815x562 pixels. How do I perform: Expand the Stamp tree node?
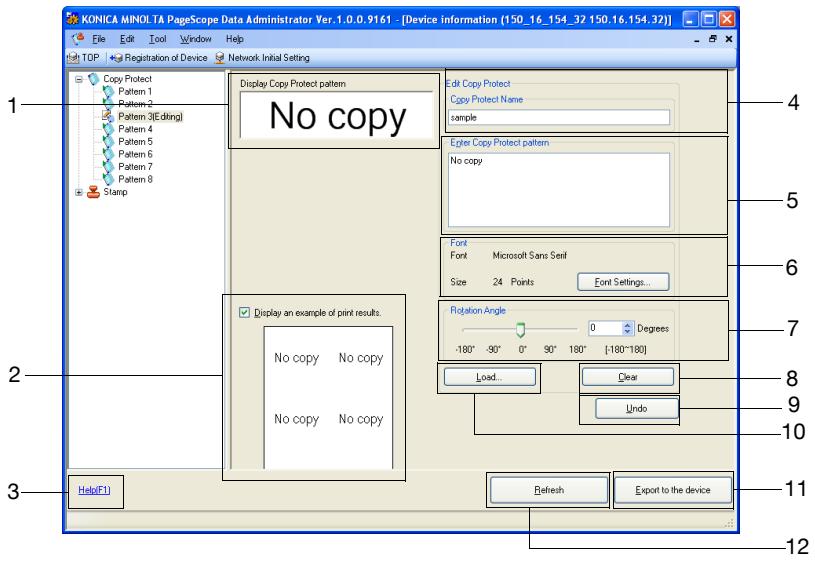tap(78, 192)
